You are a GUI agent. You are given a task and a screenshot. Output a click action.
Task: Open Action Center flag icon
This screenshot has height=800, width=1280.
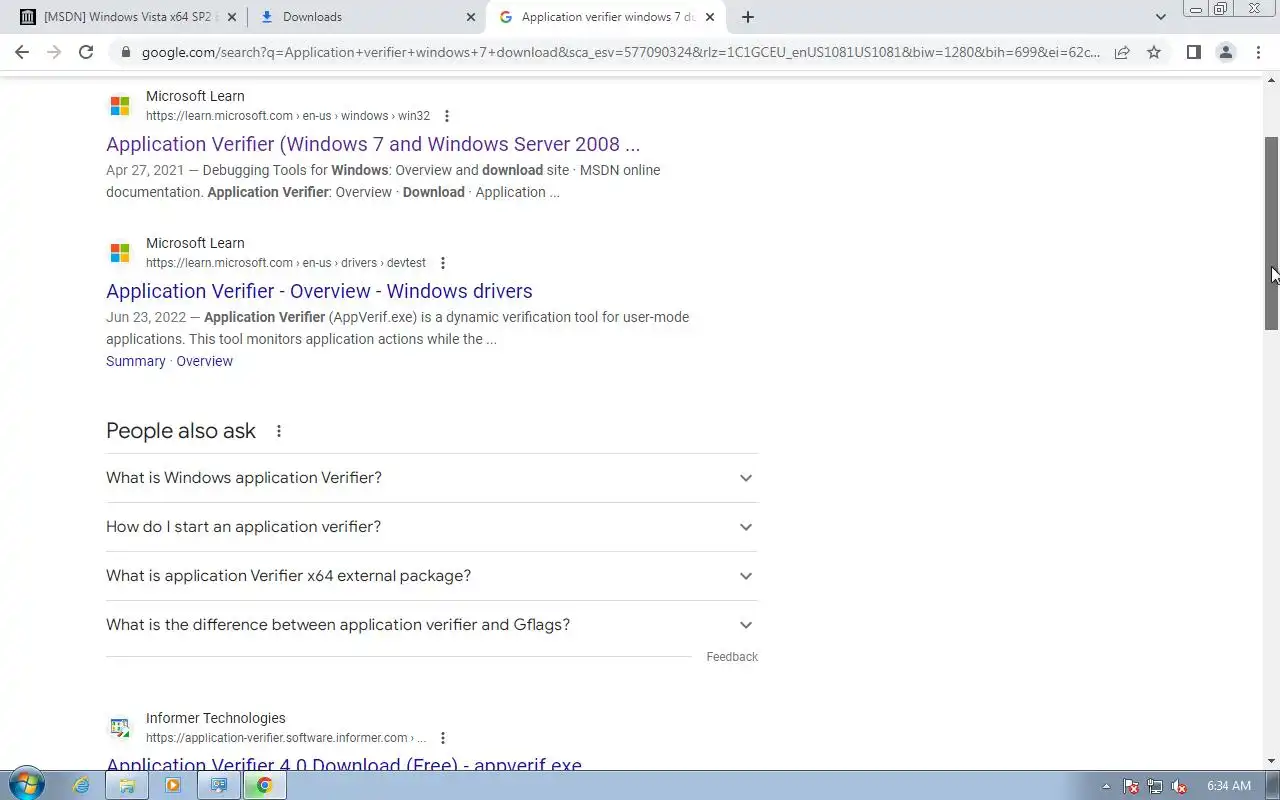point(1130,786)
